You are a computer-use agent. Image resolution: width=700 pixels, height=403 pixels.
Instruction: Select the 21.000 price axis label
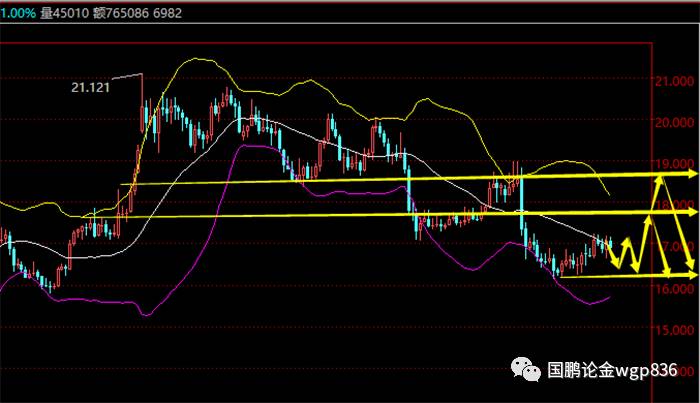[675, 81]
